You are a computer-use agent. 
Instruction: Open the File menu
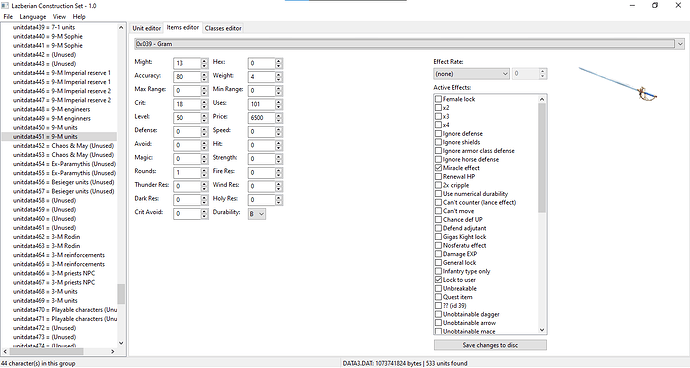pyautogui.click(x=8, y=17)
